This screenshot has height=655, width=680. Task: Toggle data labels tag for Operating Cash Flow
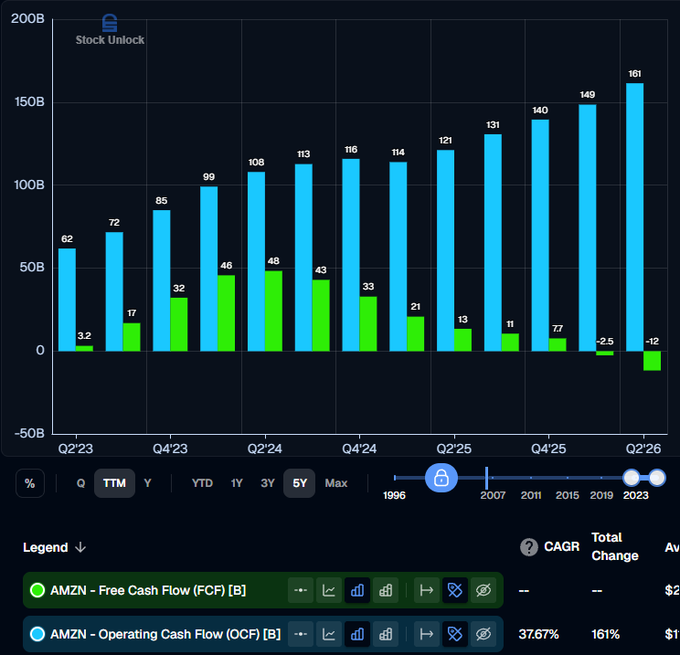[455, 634]
